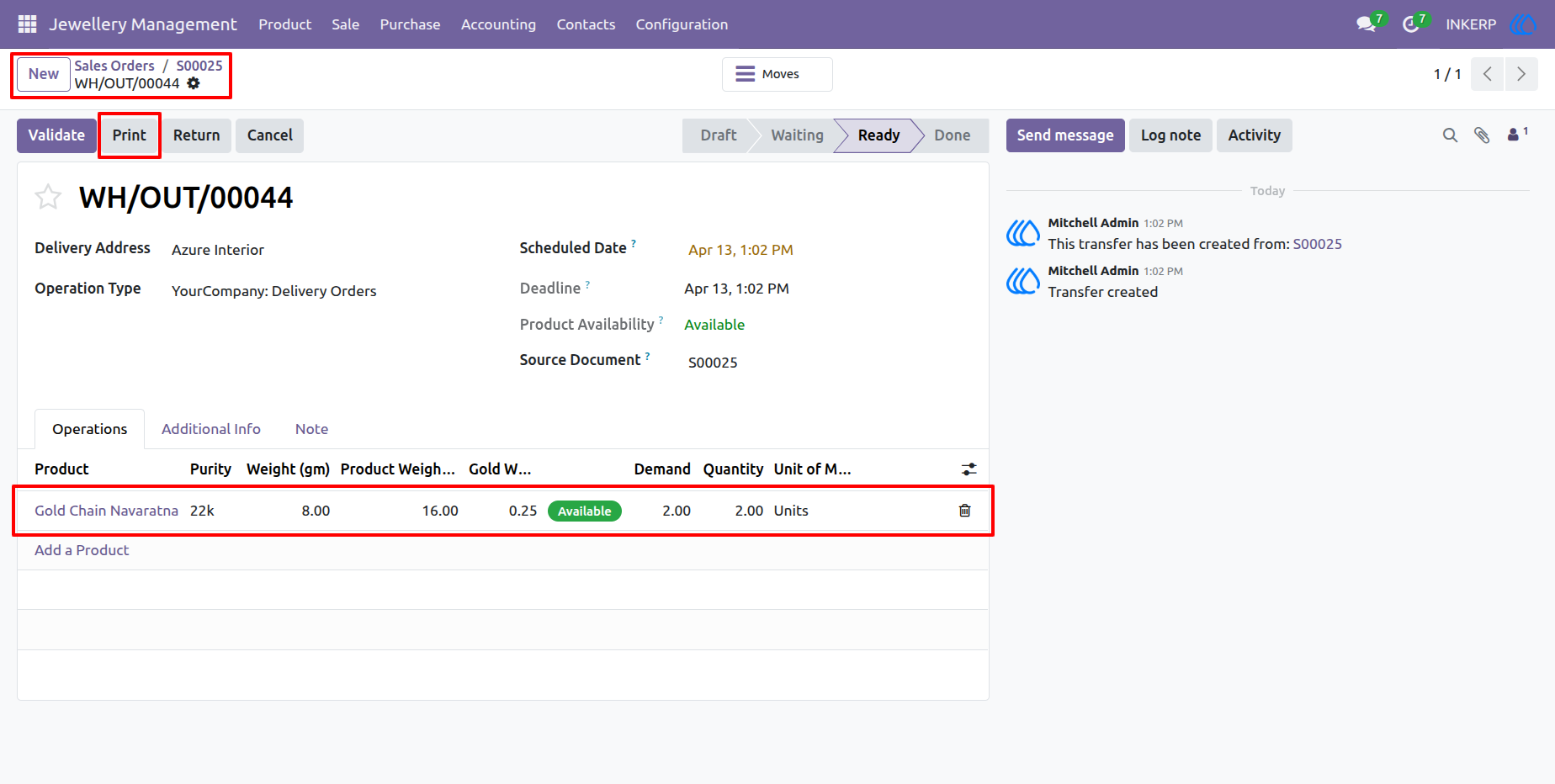Open the Moves smart button
1555x784 pixels.
[x=777, y=74]
